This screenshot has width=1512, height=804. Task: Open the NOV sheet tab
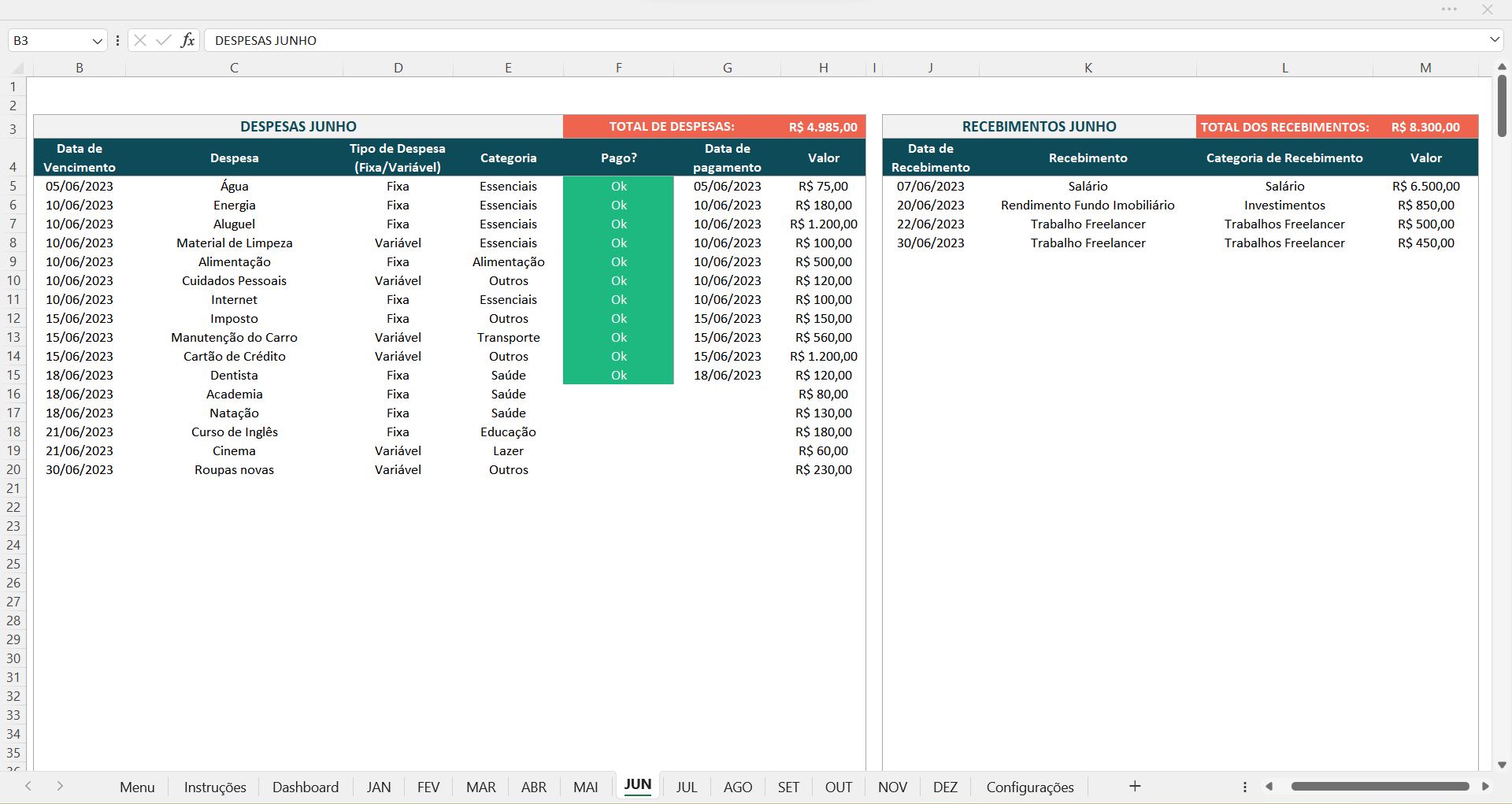893,787
